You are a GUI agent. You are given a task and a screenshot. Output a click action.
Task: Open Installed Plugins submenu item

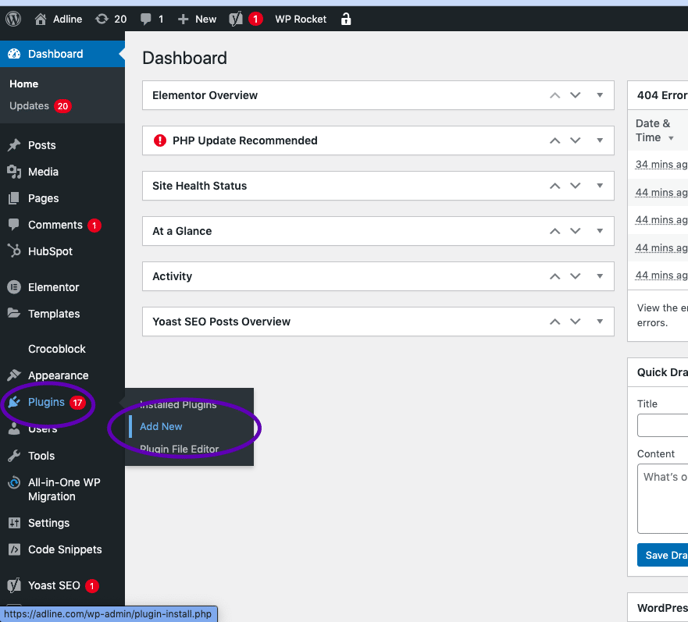178,404
